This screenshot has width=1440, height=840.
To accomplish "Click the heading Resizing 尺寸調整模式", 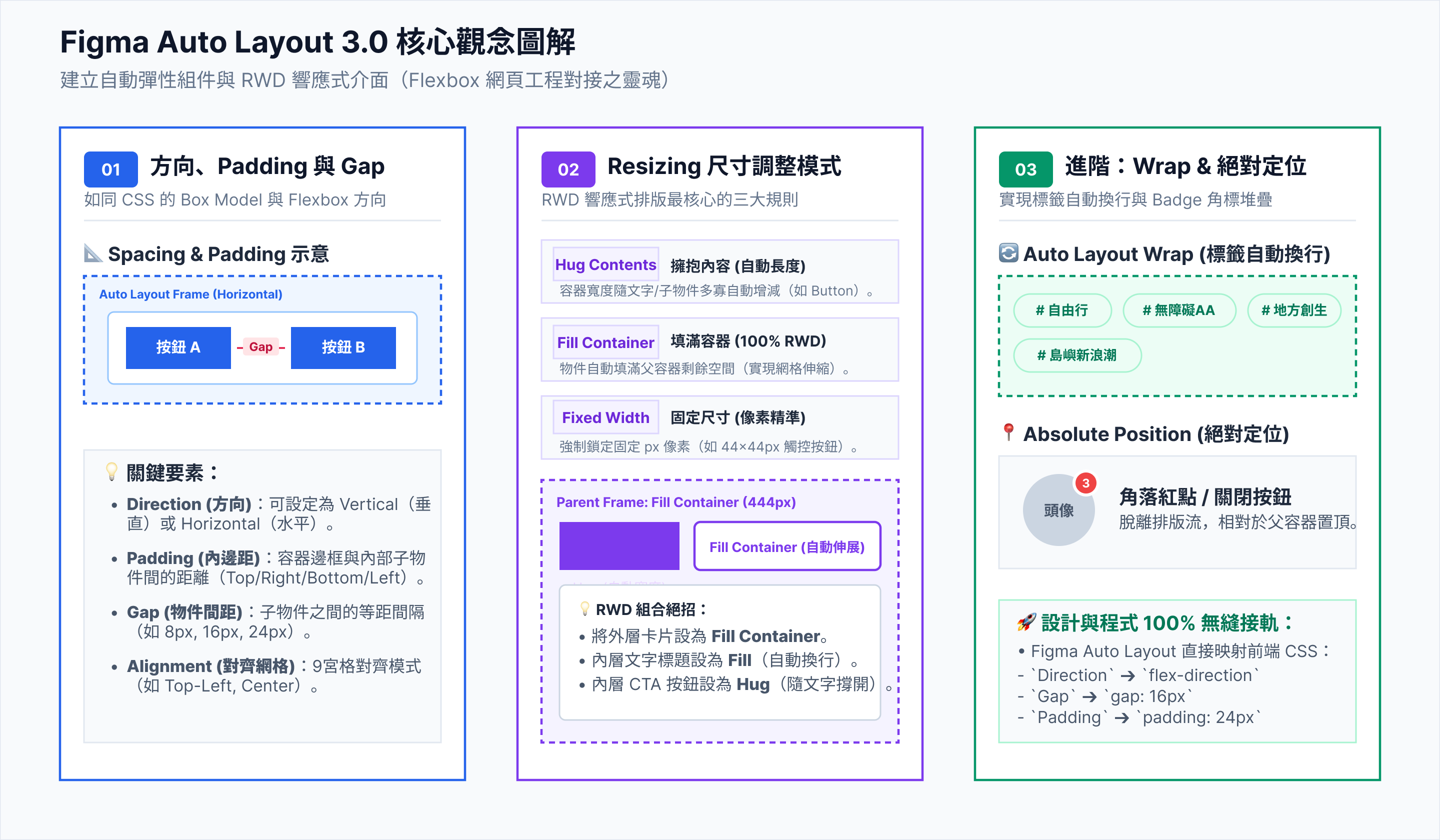I will click(x=724, y=166).
